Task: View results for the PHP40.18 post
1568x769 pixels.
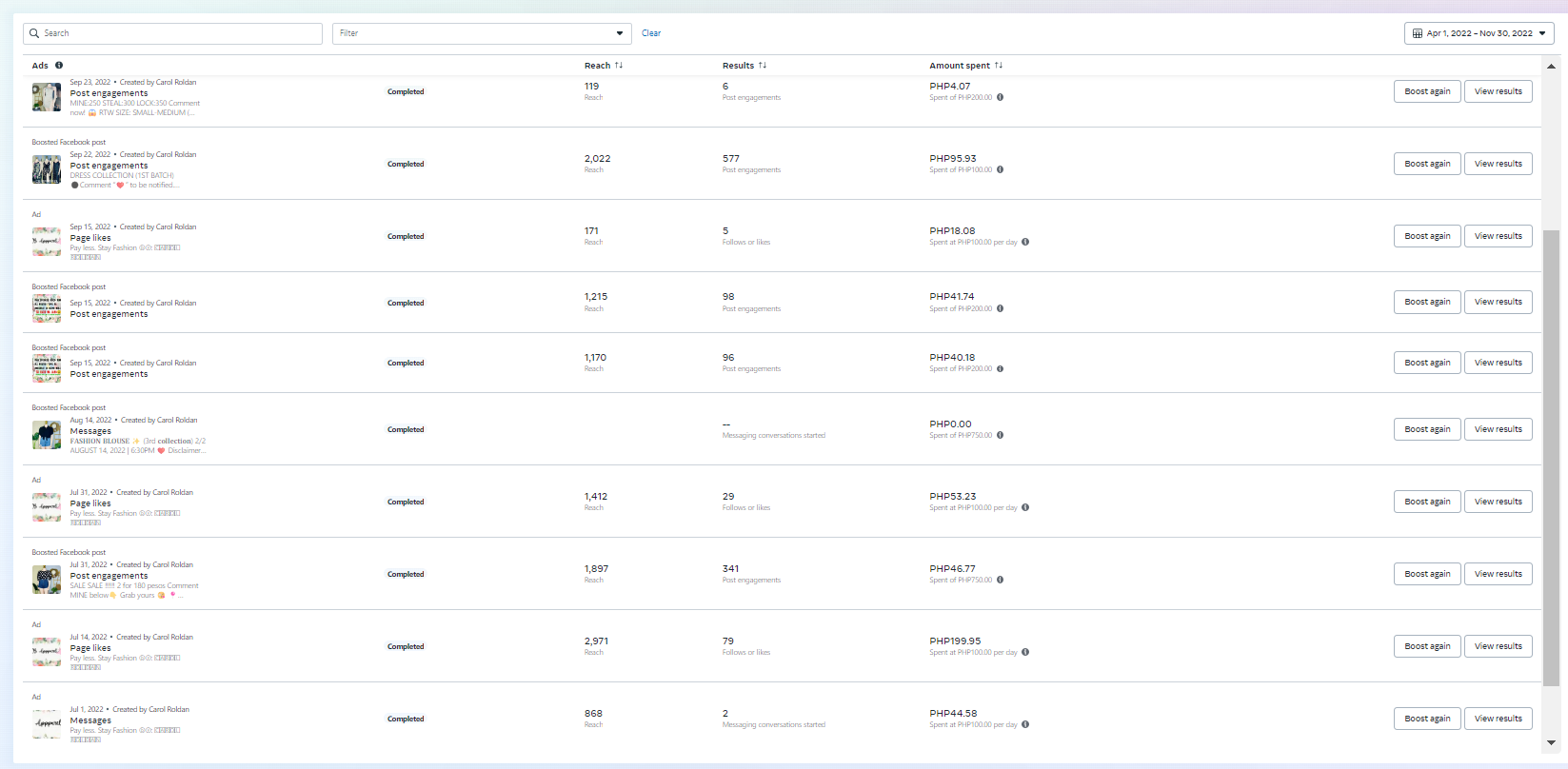Action: (1499, 363)
